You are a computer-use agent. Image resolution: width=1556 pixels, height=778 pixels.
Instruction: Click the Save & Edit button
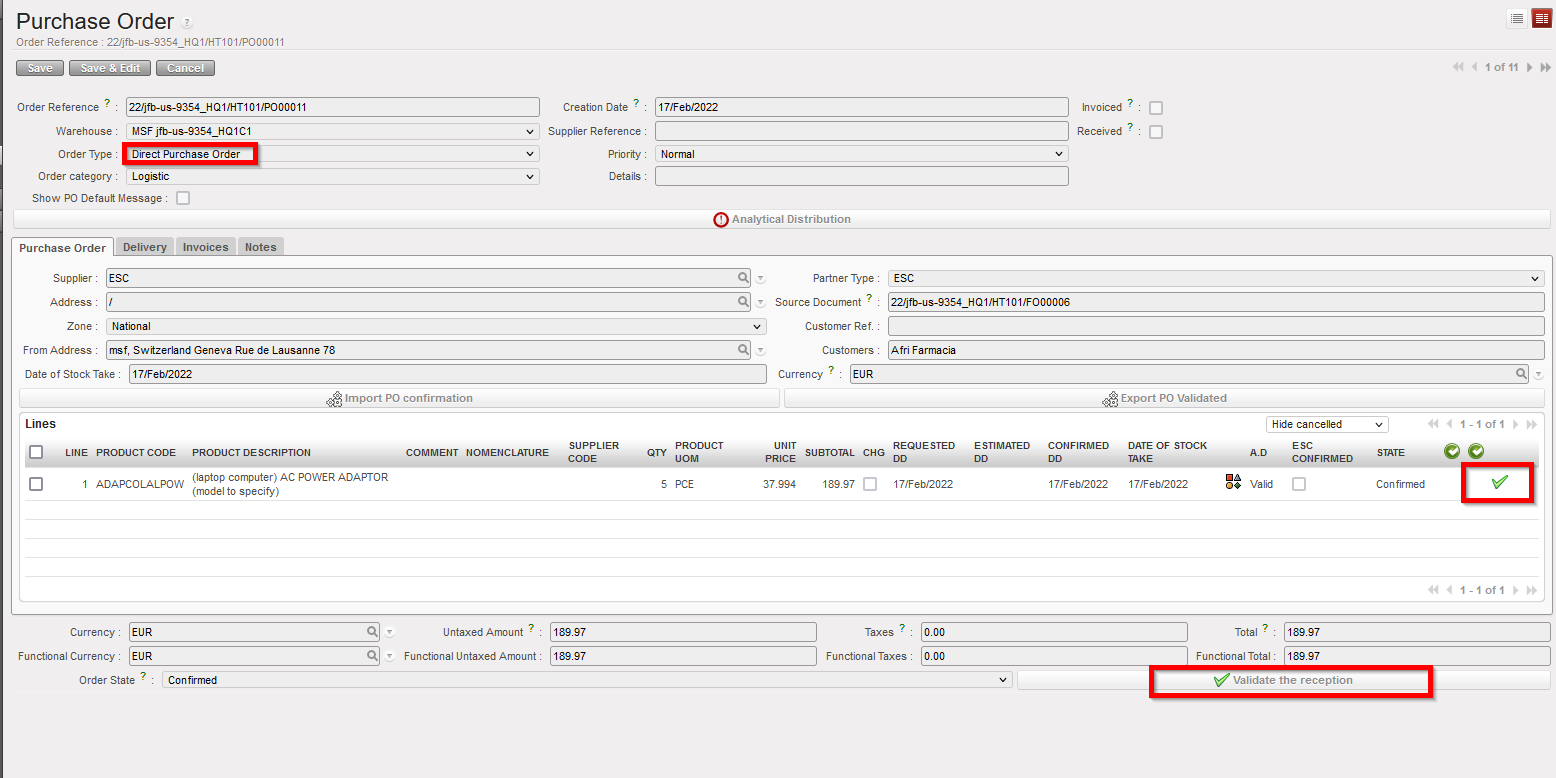click(110, 68)
